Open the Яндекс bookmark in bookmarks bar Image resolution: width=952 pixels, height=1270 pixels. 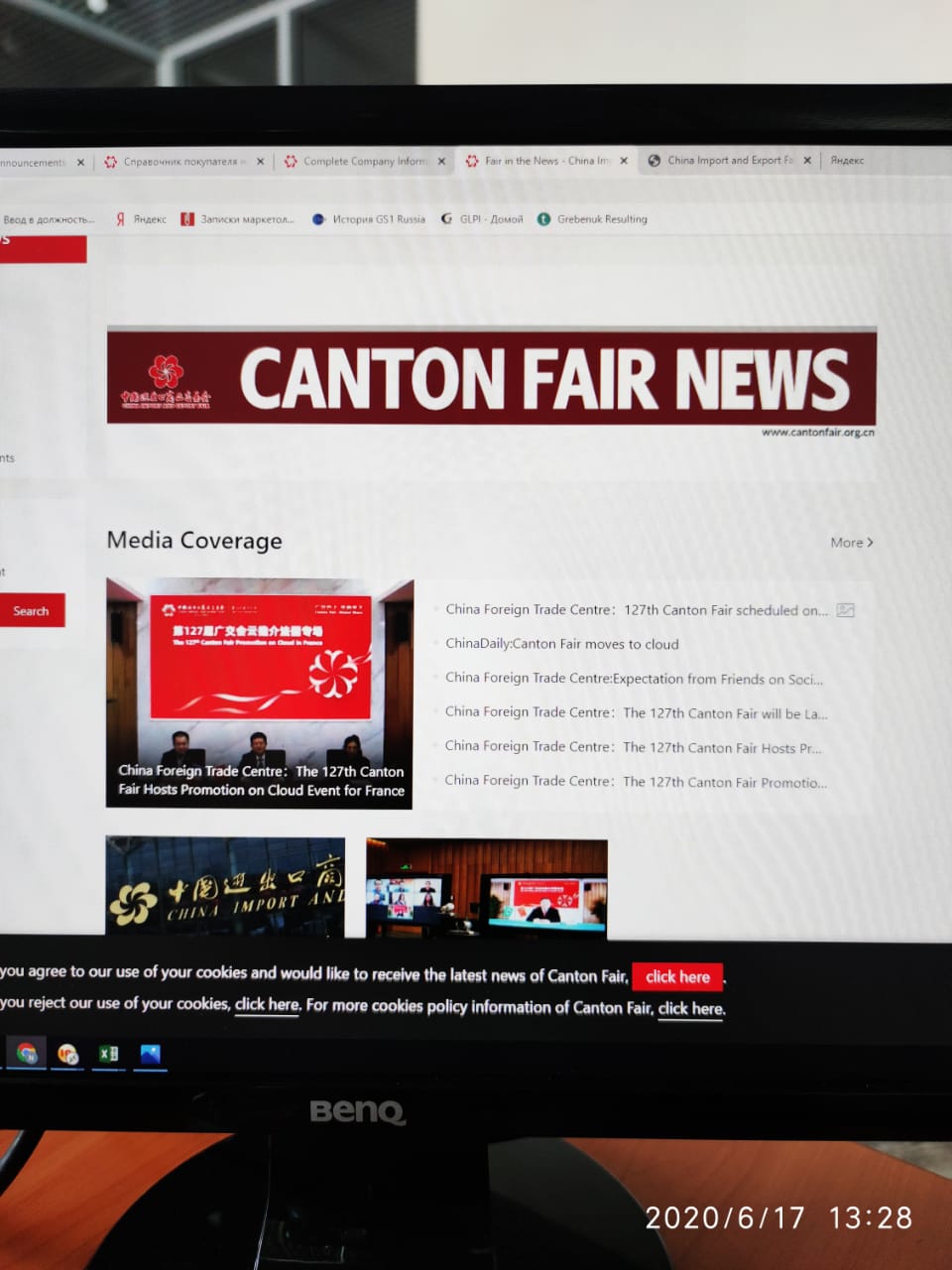[x=141, y=219]
